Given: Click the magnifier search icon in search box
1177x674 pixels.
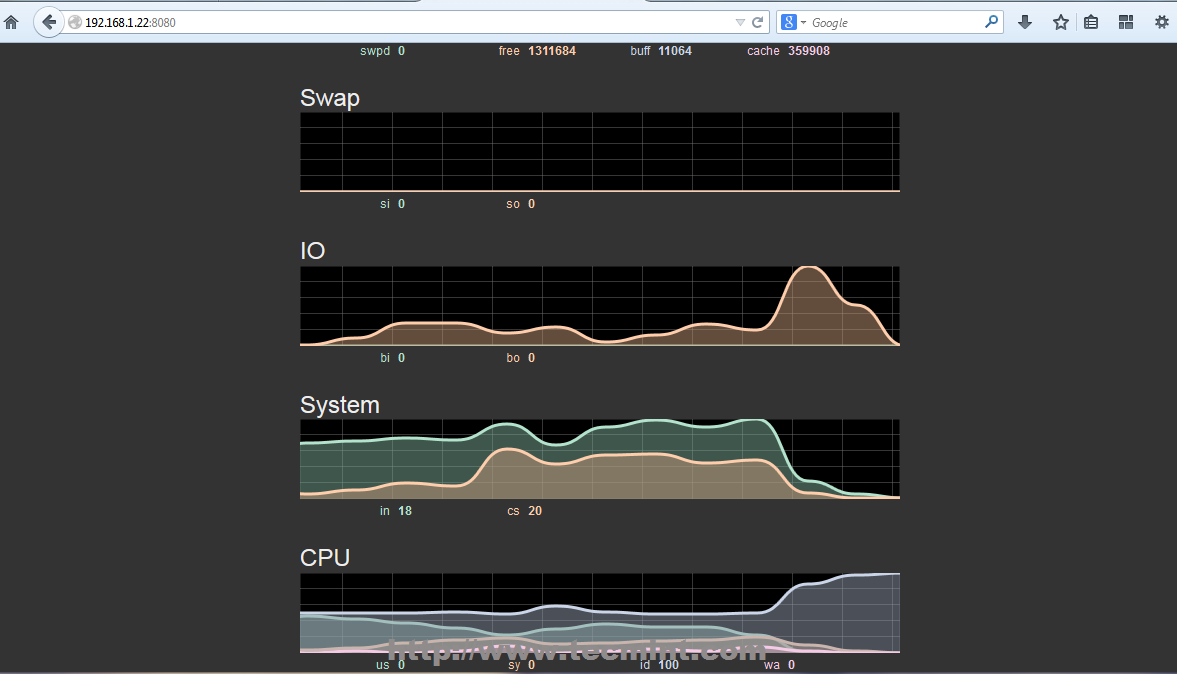Looking at the screenshot, I should click(991, 22).
